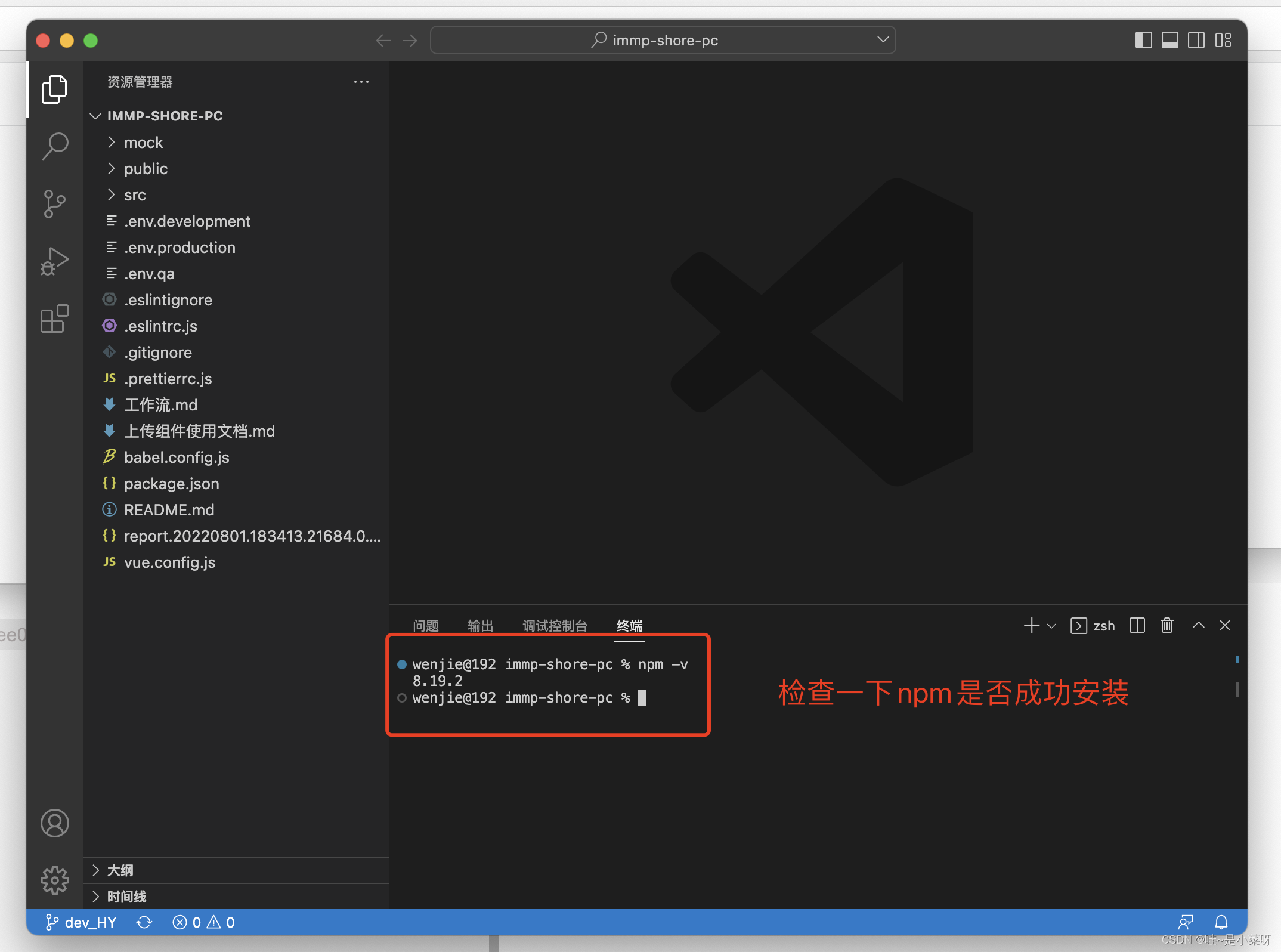Switch to the 问题 panel tab

[425, 625]
